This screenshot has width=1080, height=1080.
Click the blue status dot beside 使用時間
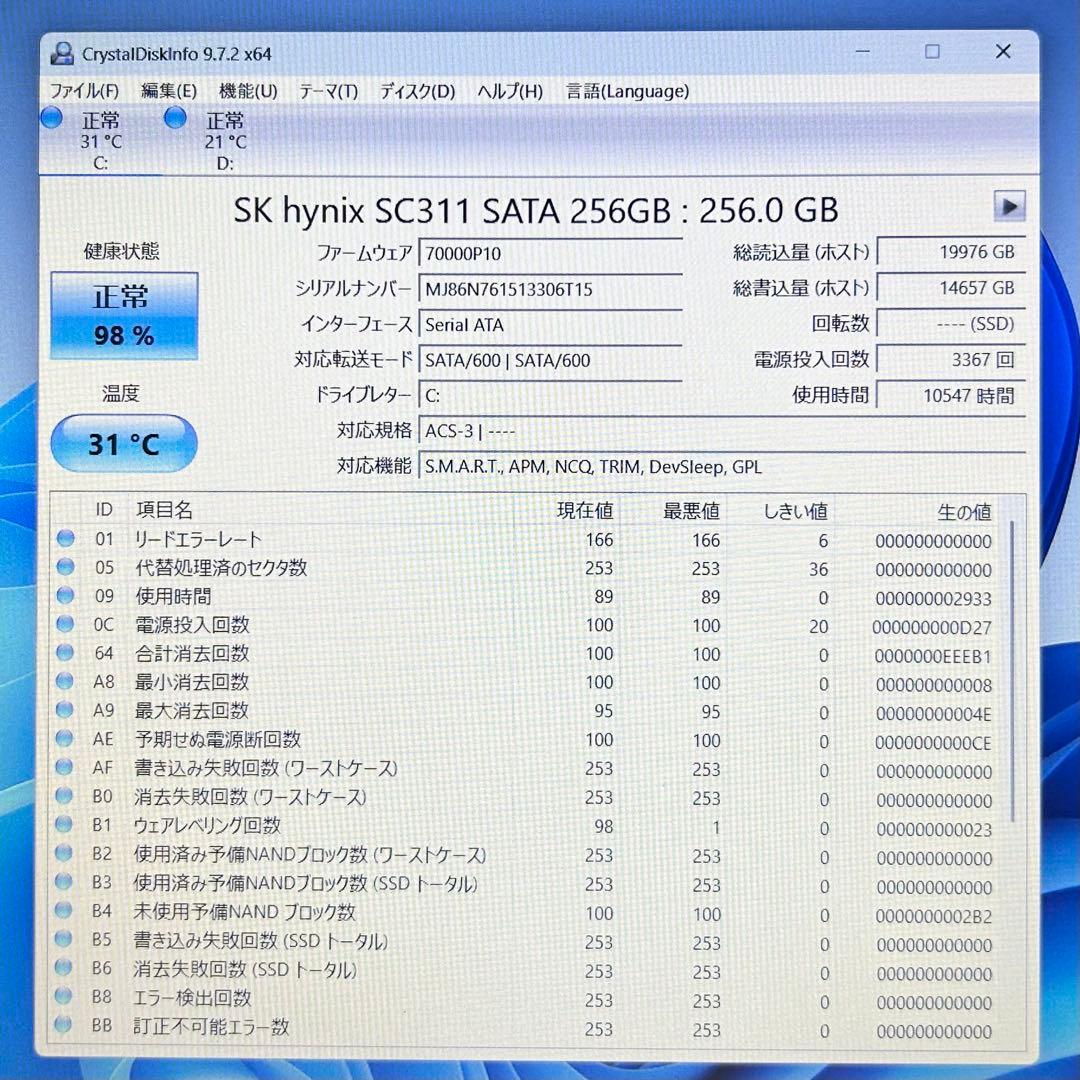click(x=65, y=596)
